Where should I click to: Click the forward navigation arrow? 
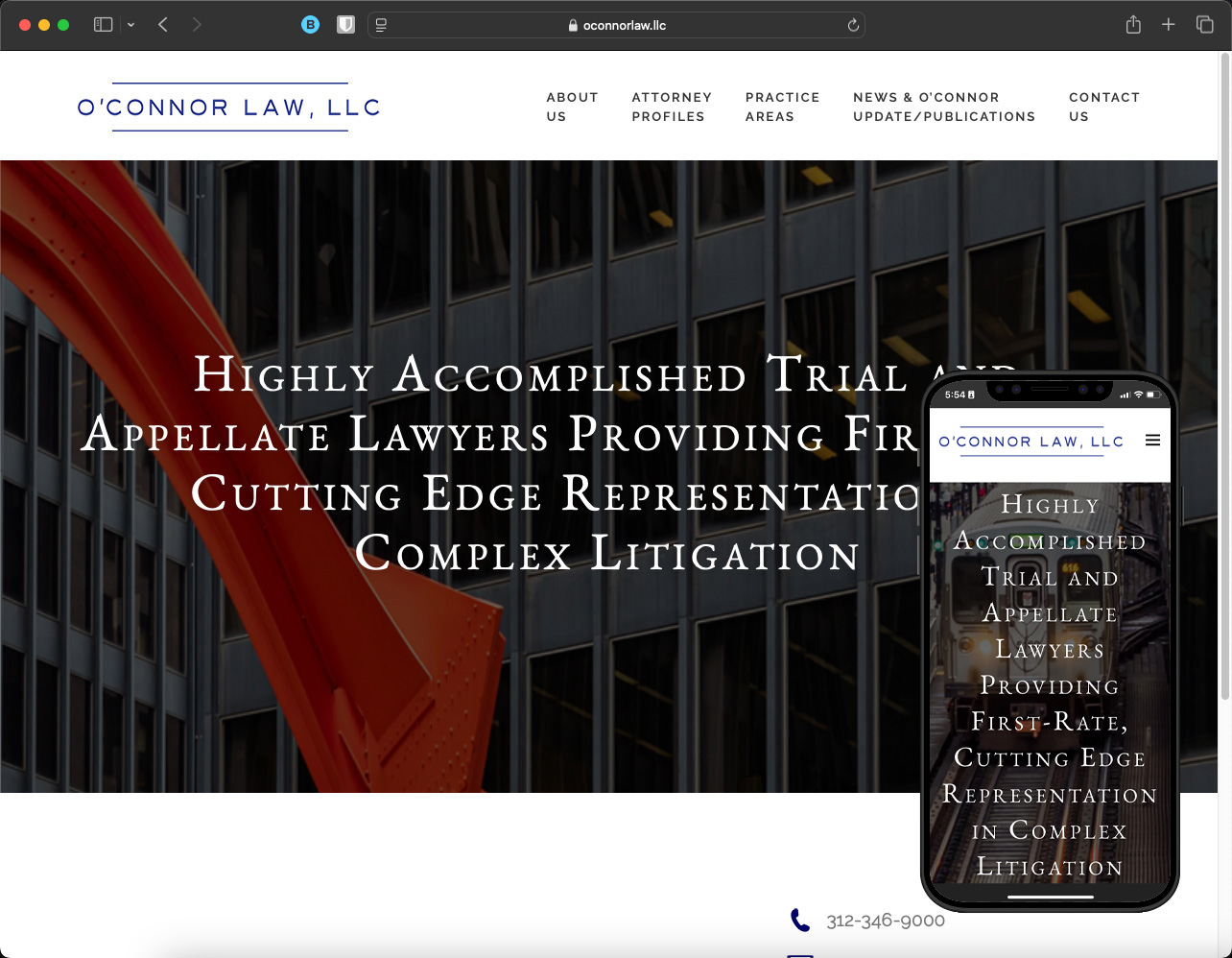(197, 25)
